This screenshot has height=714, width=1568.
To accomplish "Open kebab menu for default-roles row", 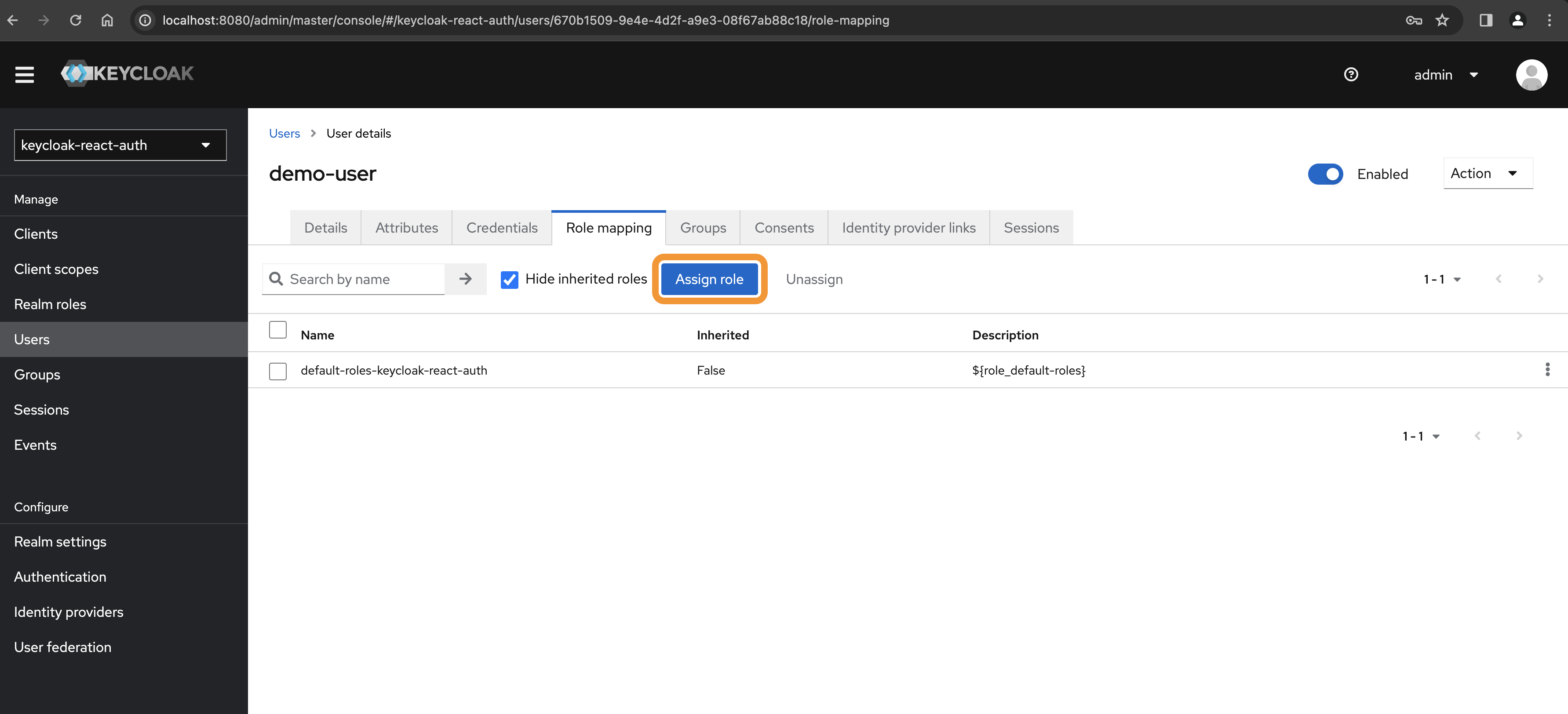I will pyautogui.click(x=1547, y=369).
